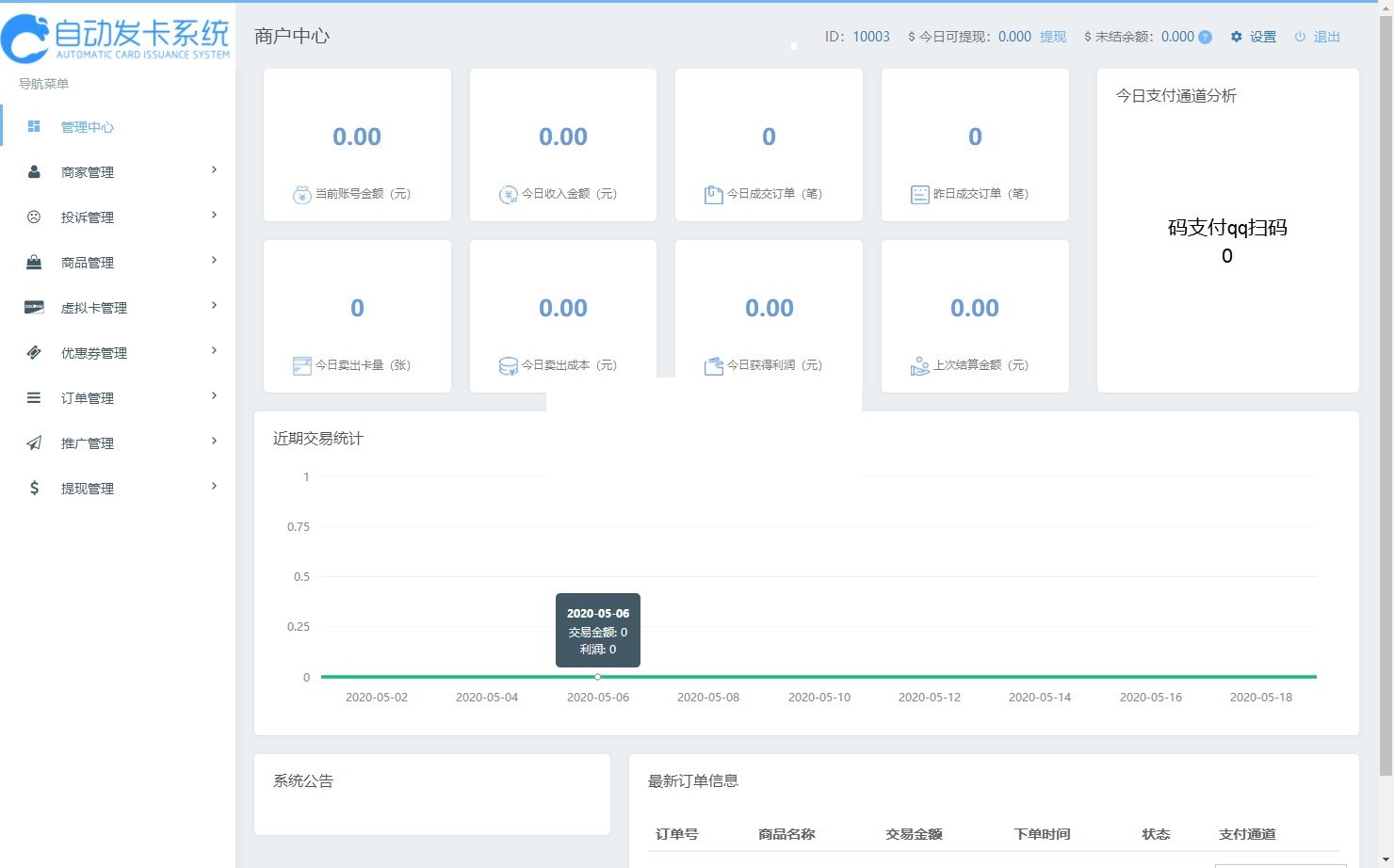Open the 订单管理 menu item

(x=88, y=398)
